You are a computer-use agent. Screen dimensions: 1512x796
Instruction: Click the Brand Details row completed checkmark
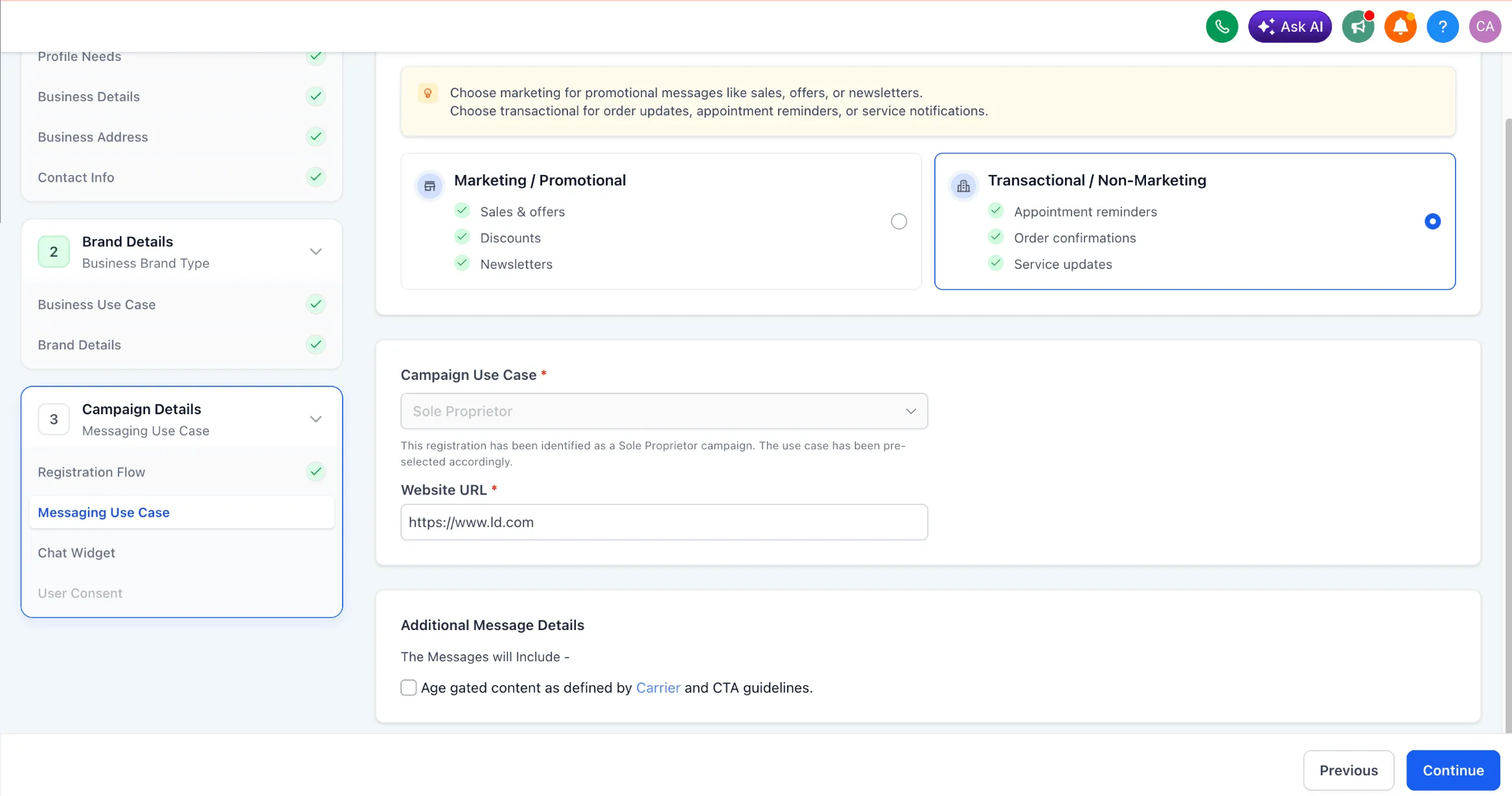(315, 344)
